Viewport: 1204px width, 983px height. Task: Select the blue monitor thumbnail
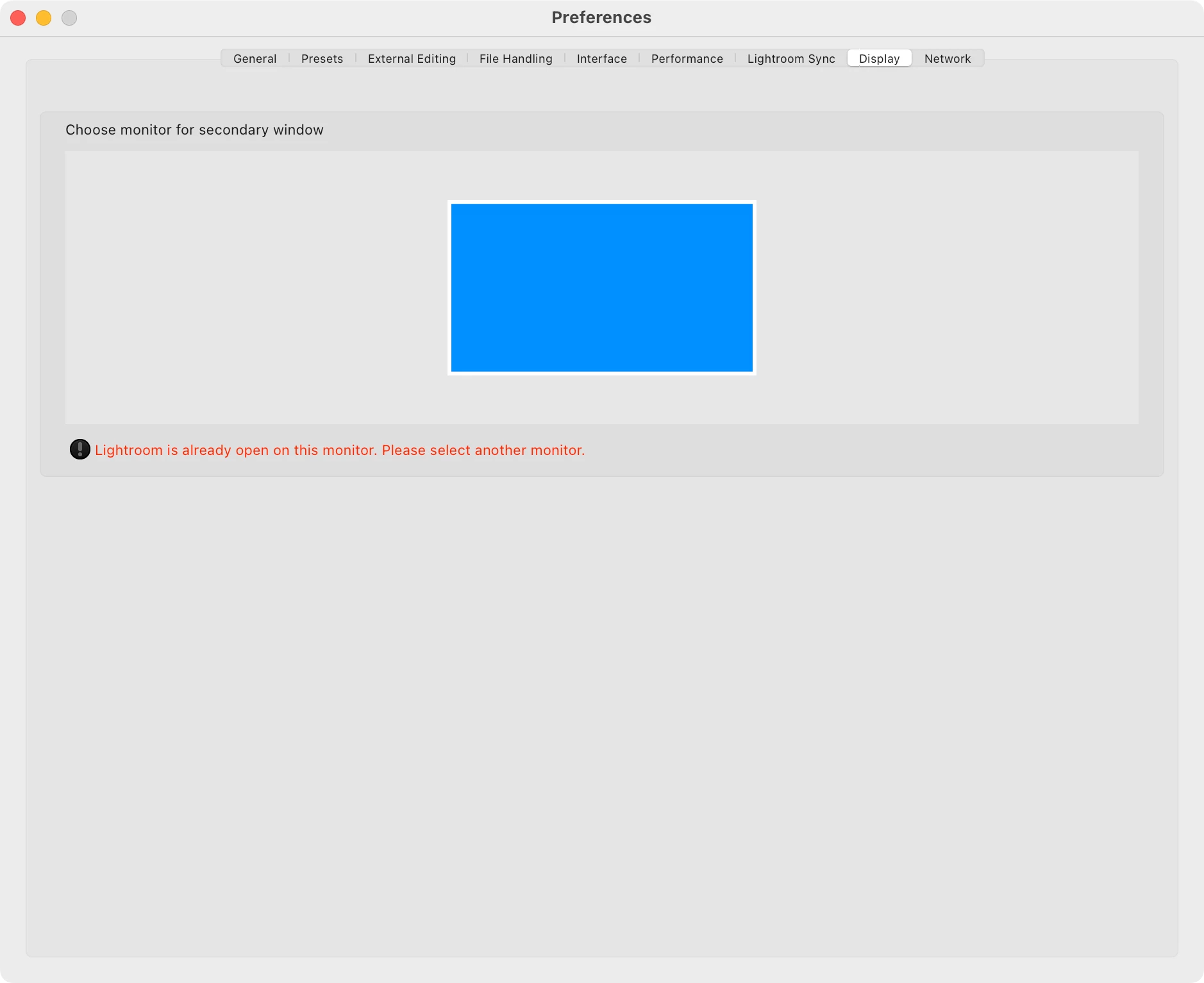(601, 288)
